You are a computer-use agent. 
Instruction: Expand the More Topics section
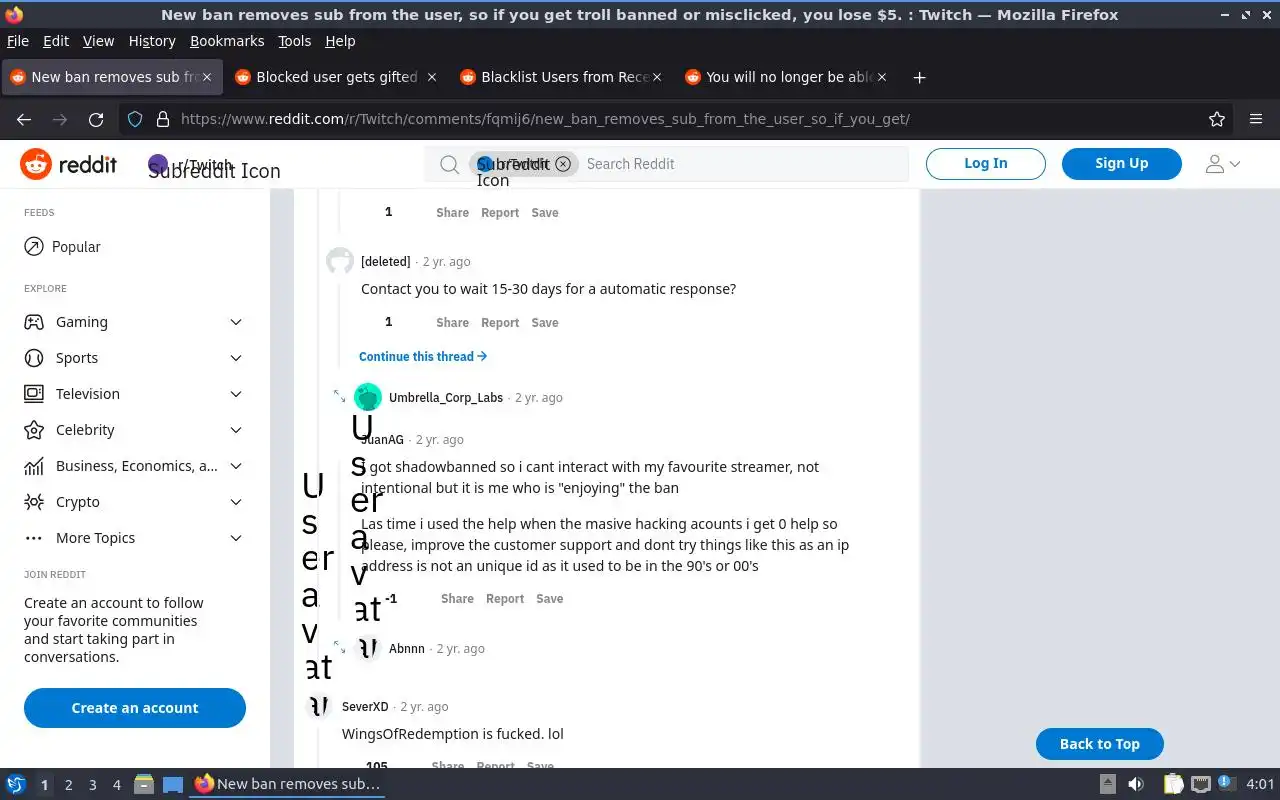click(x=134, y=538)
